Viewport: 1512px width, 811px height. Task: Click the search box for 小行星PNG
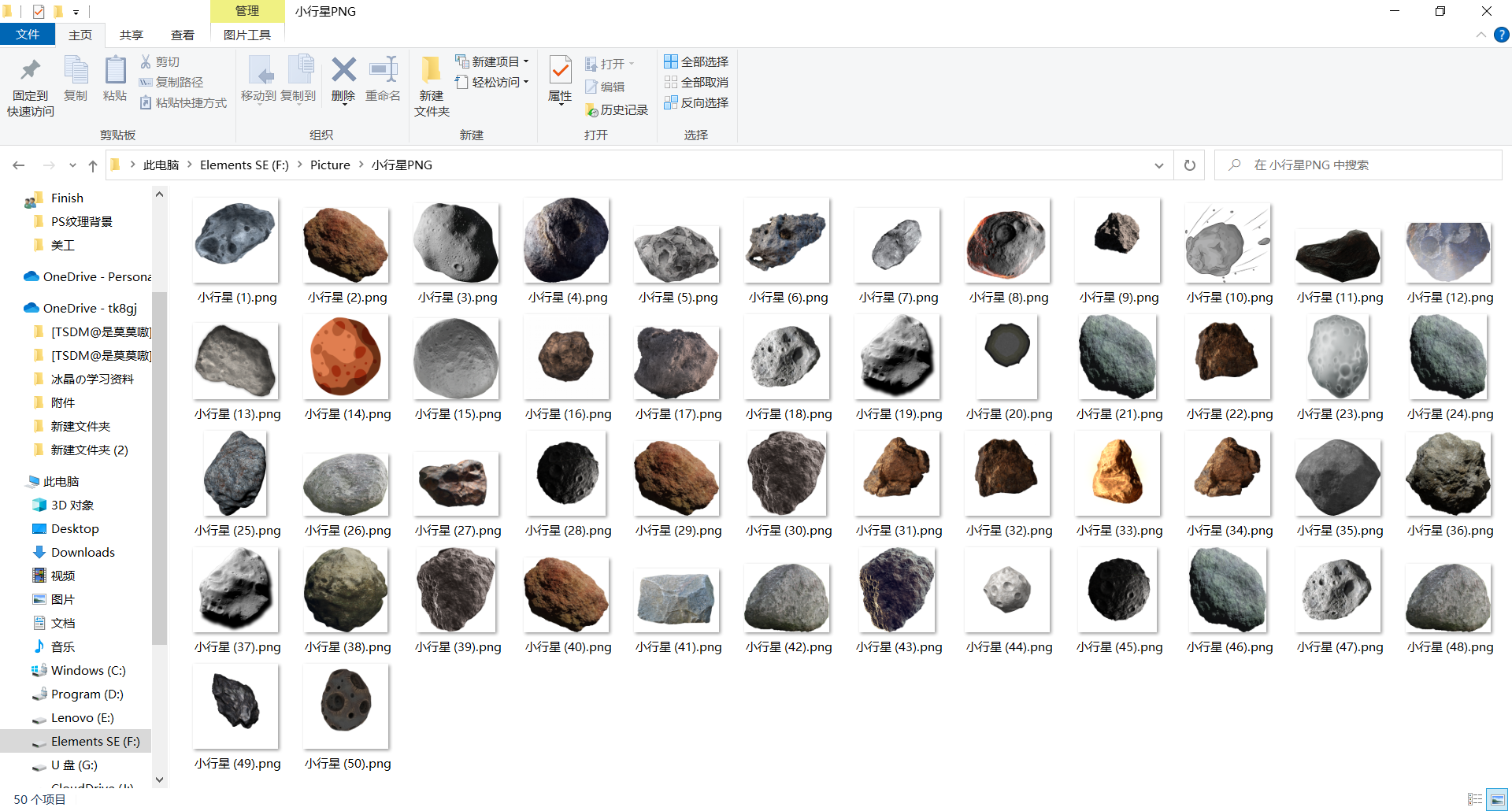tap(1358, 165)
